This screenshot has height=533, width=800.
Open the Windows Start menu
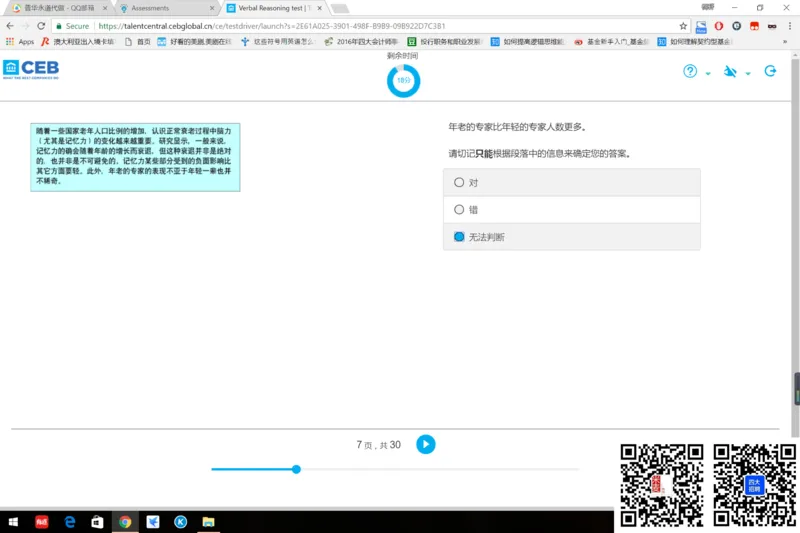point(13,522)
